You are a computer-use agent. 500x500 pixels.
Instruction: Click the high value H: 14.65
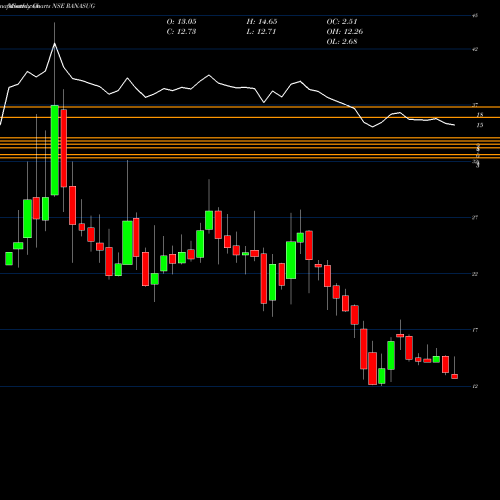click(262, 22)
